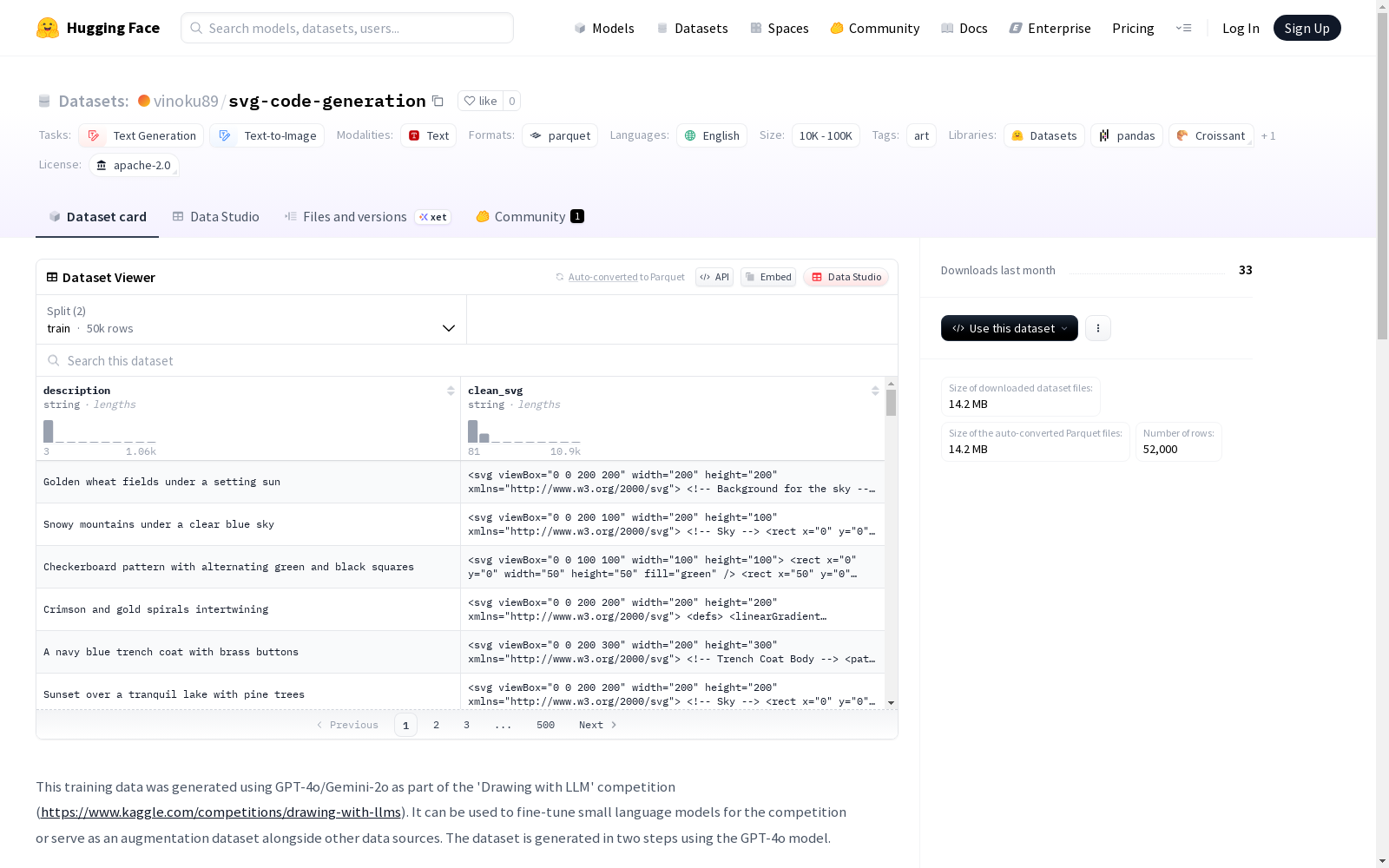Focus the search models, datasets, users field
Screen dimensions: 1389x868
click(347, 28)
